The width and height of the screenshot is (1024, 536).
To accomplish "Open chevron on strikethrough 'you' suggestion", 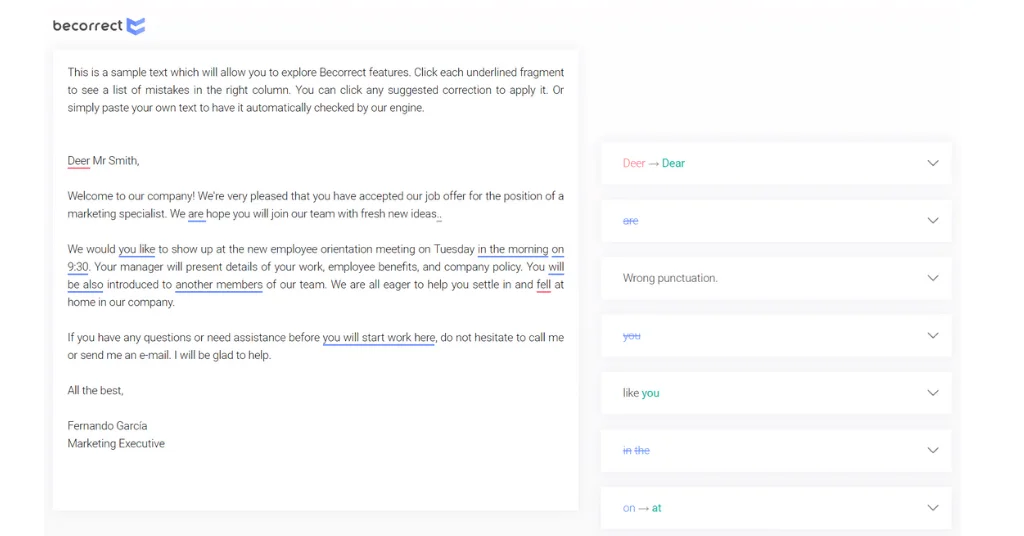I will point(932,336).
